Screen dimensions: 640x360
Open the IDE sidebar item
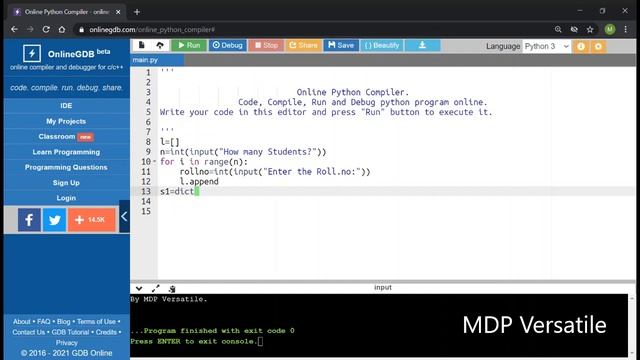[66, 106]
